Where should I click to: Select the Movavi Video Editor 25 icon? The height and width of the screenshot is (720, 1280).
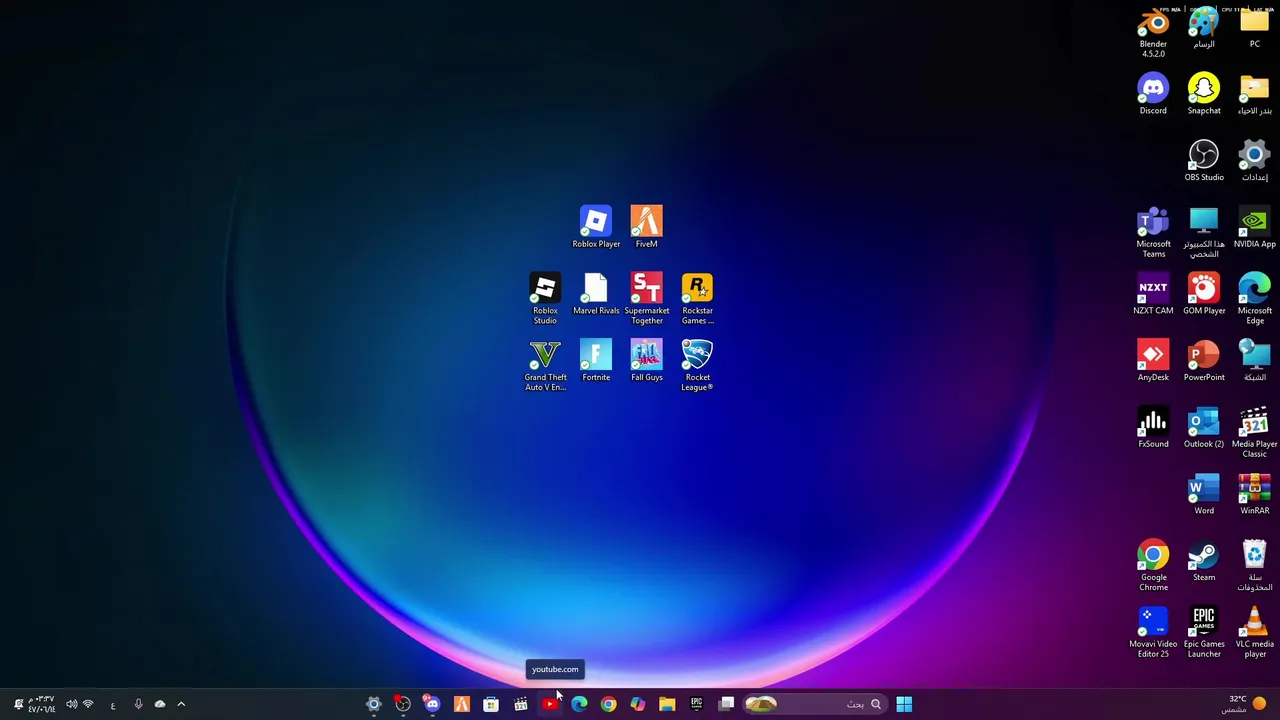(1153, 632)
